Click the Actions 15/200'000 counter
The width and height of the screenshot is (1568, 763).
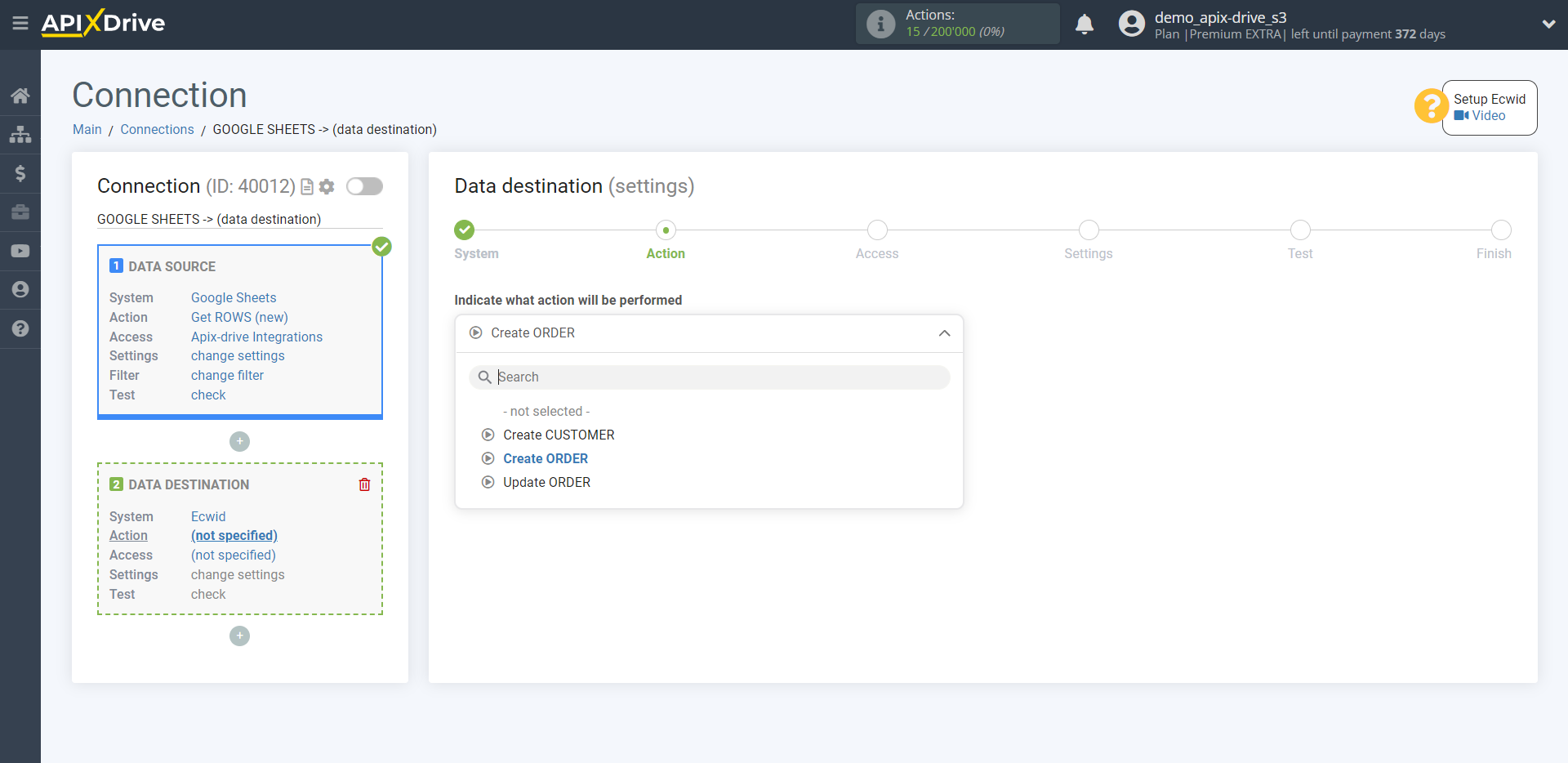tap(955, 32)
